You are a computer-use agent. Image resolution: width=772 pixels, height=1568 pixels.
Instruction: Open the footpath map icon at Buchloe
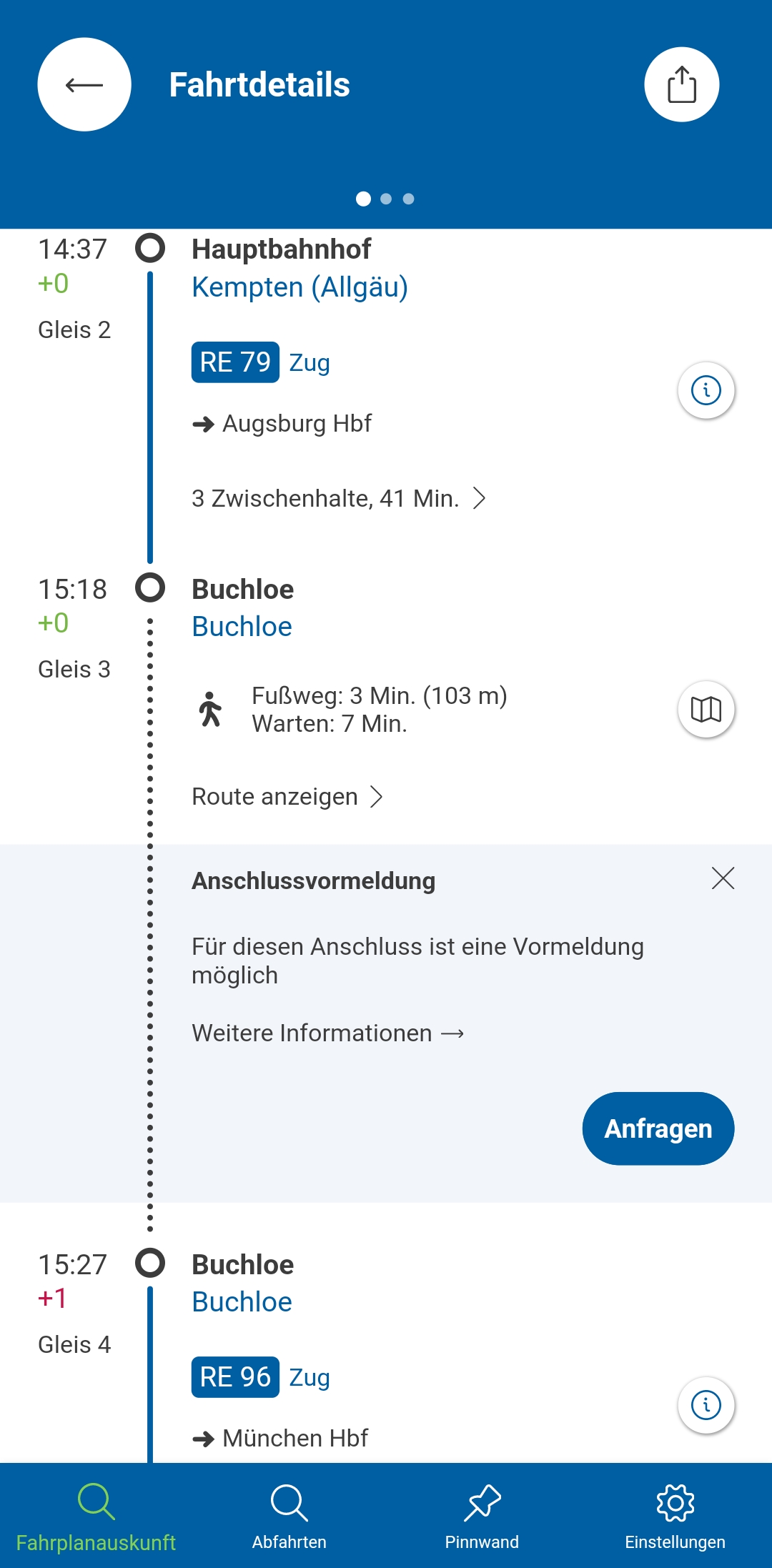(706, 710)
